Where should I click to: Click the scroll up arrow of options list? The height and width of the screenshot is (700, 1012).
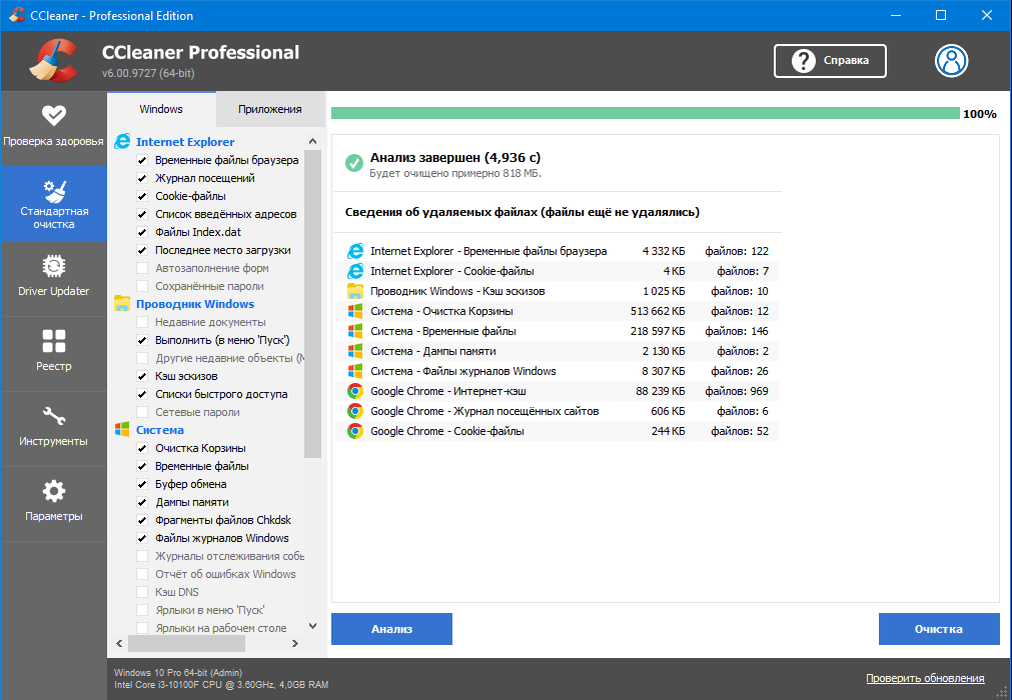[313, 141]
